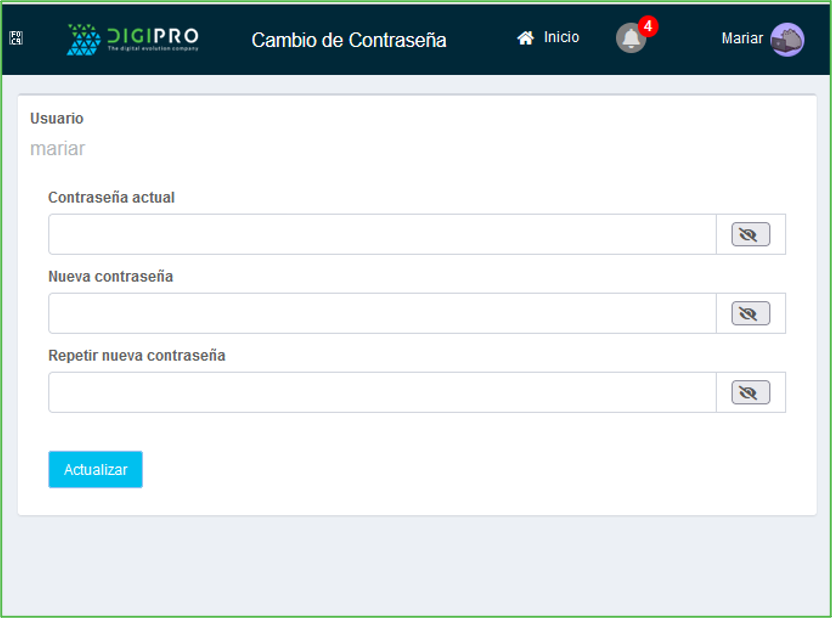The image size is (832, 618).
Task: Select the Repetir nueva contraseña text box
Action: (382, 393)
